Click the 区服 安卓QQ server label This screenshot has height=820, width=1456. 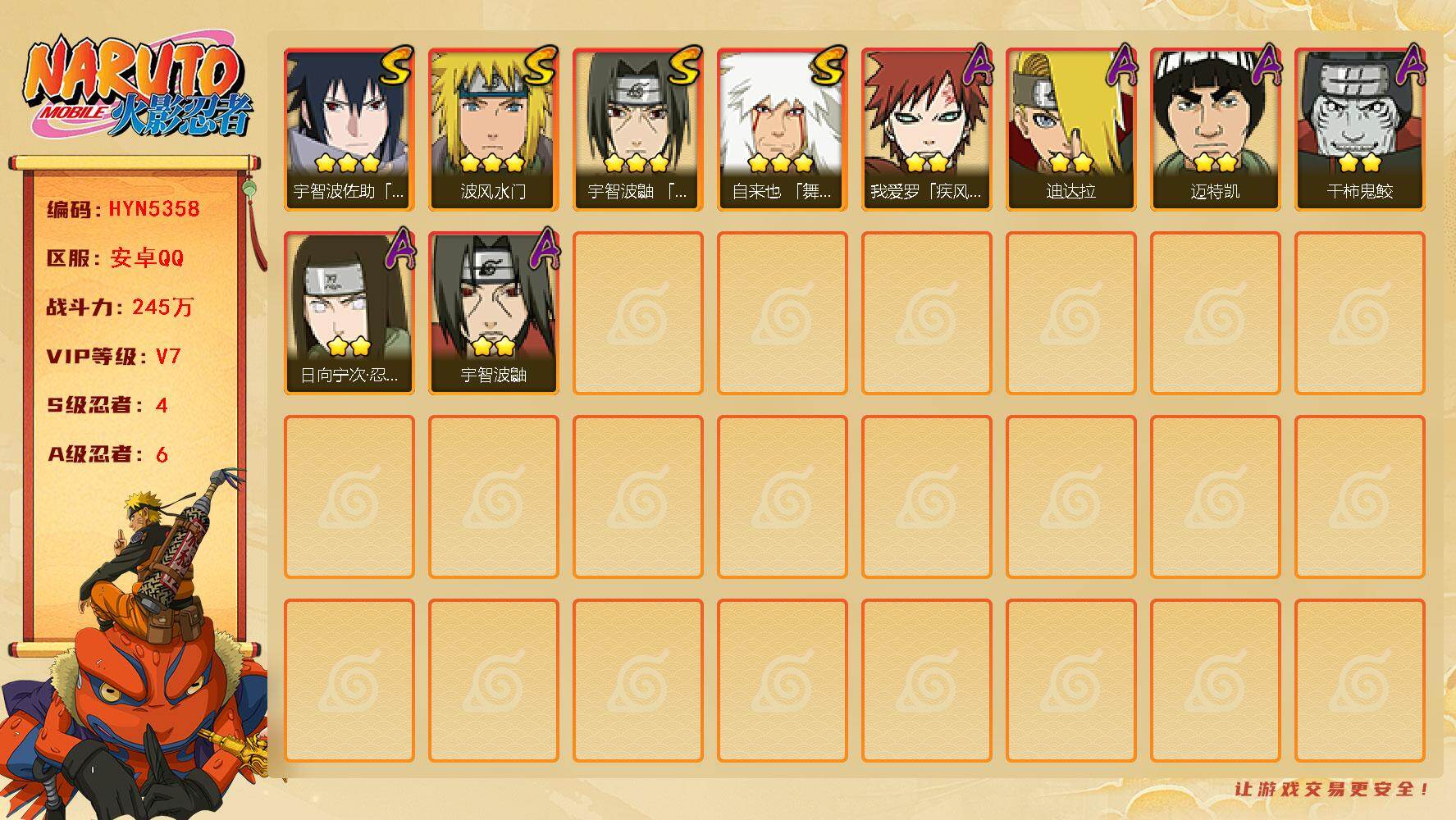tap(115, 258)
